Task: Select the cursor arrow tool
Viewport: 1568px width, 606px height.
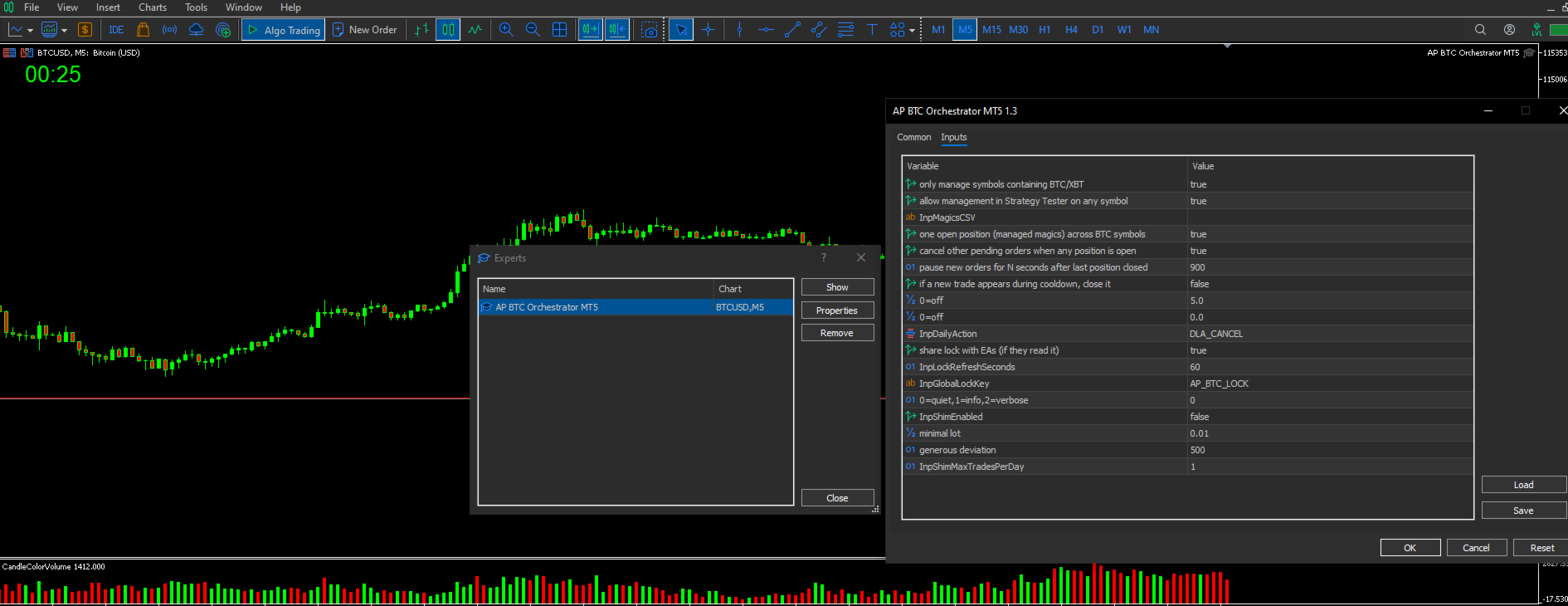Action: [681, 30]
